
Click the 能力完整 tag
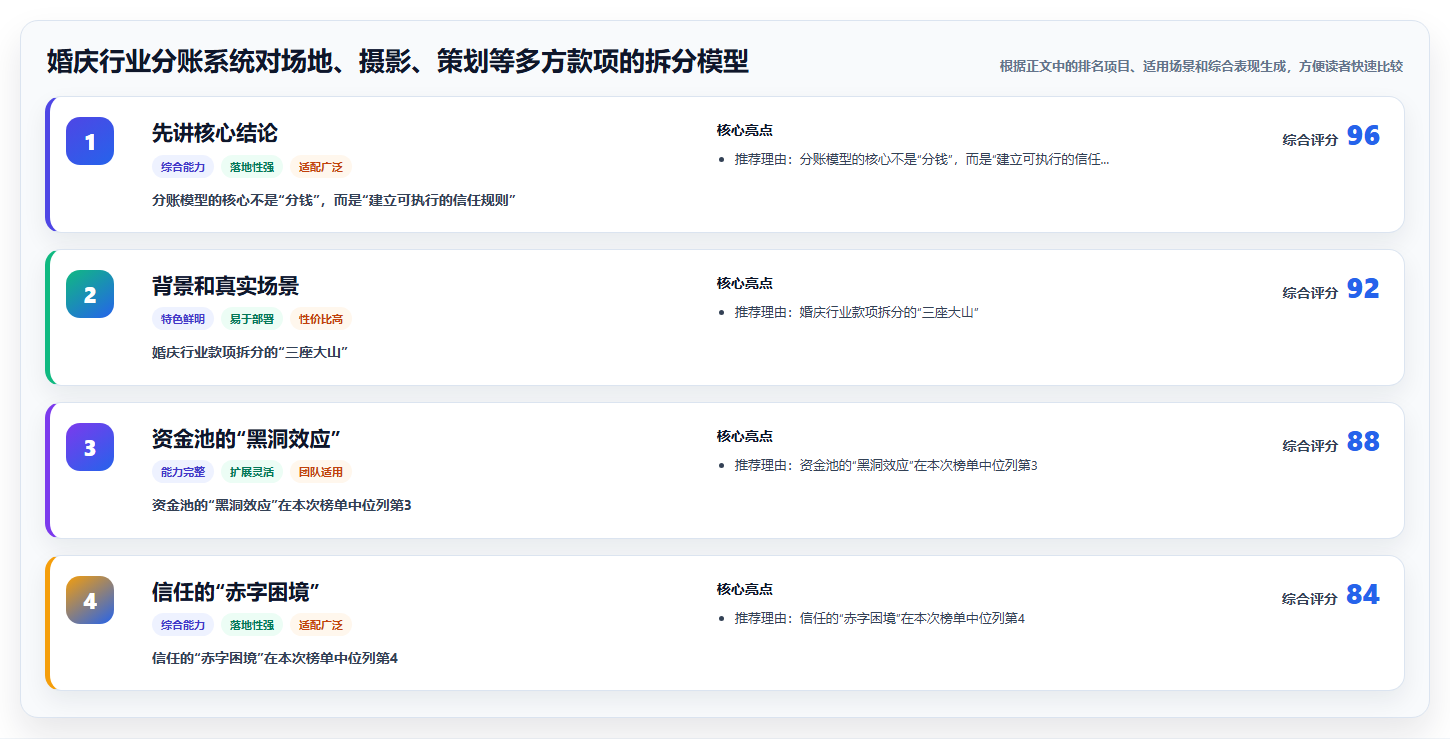tap(183, 473)
